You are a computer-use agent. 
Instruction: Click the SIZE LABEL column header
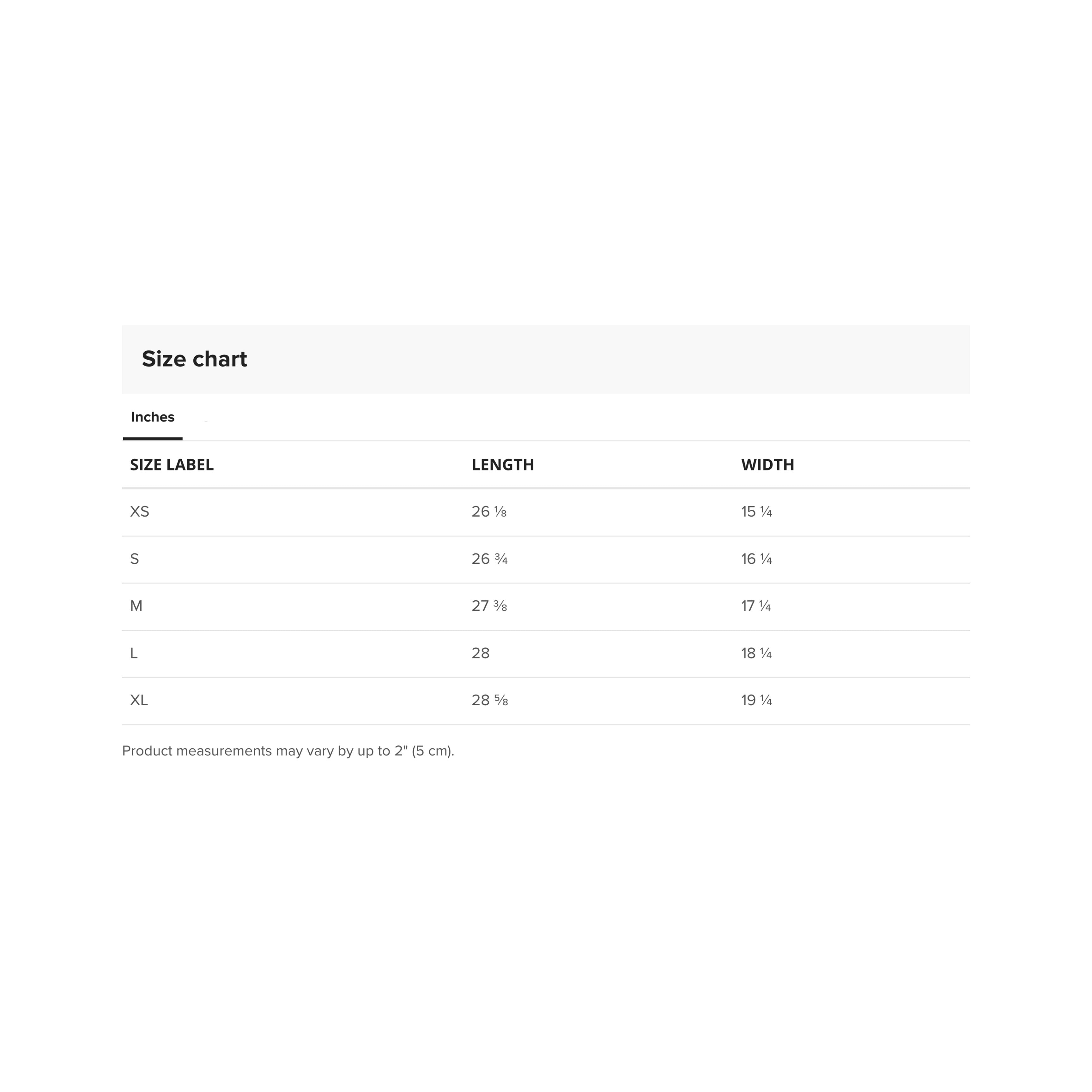172,465
